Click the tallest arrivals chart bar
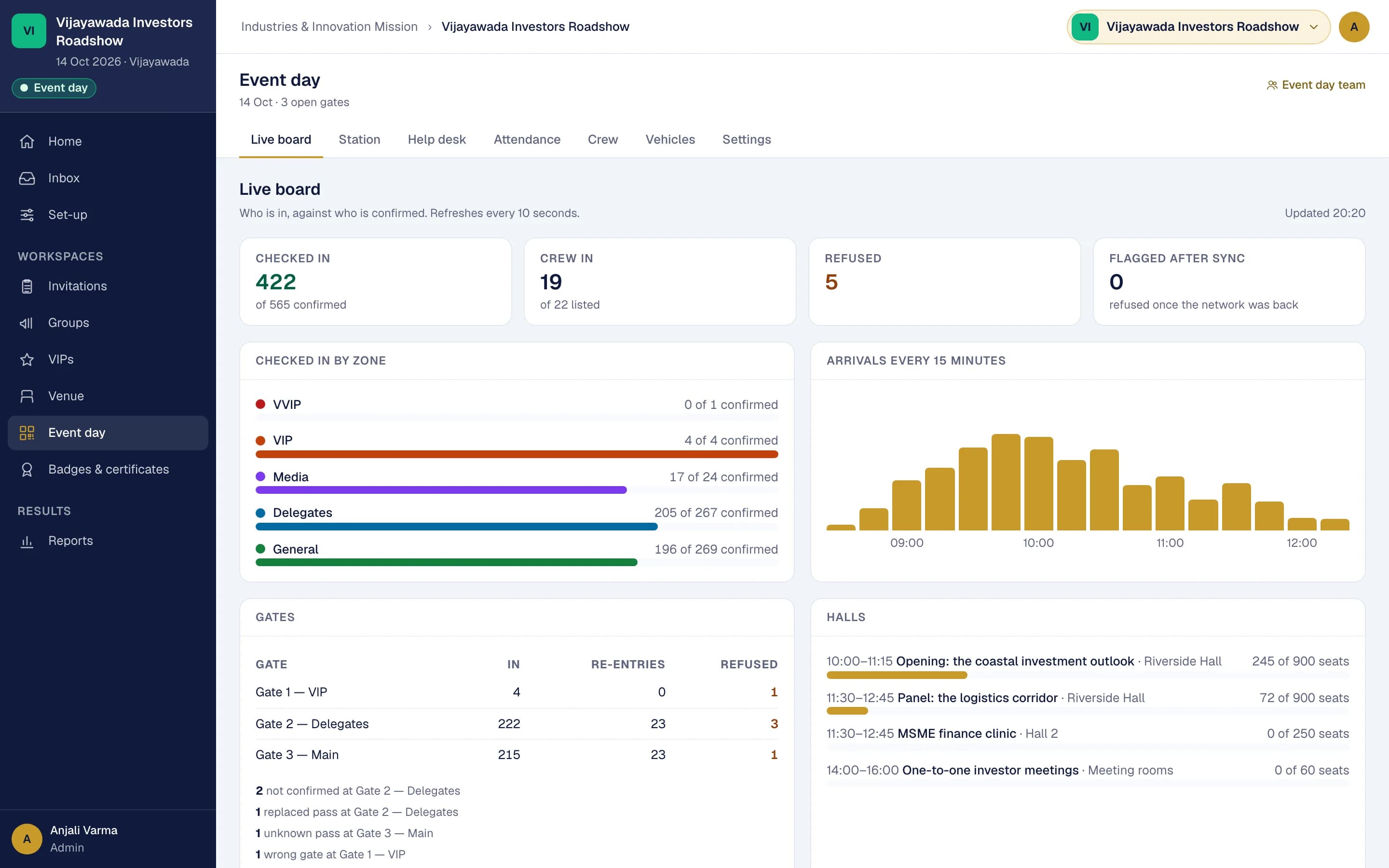The width and height of the screenshot is (1389, 868). 1006,482
